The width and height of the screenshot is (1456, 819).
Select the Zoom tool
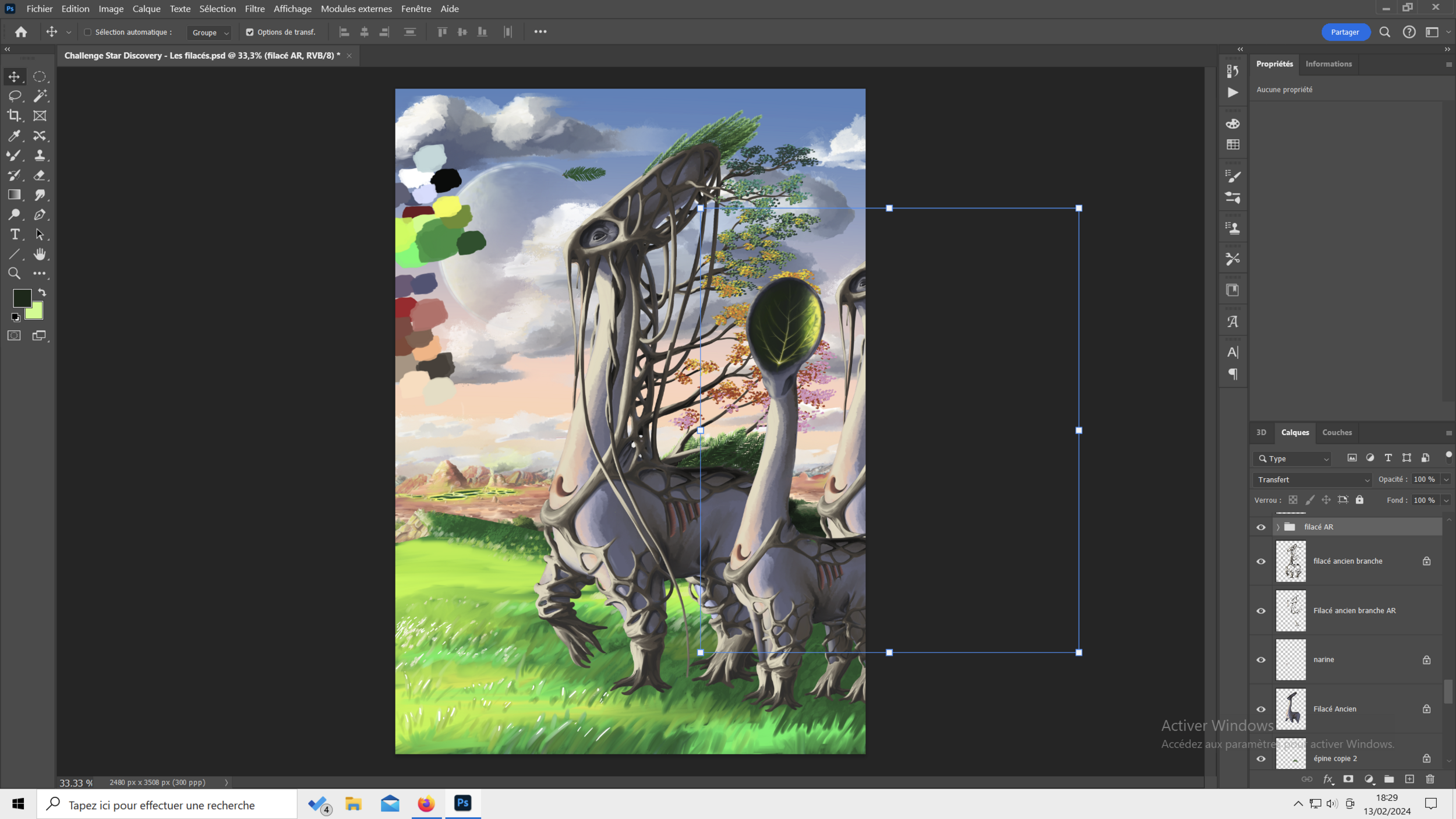[x=14, y=273]
